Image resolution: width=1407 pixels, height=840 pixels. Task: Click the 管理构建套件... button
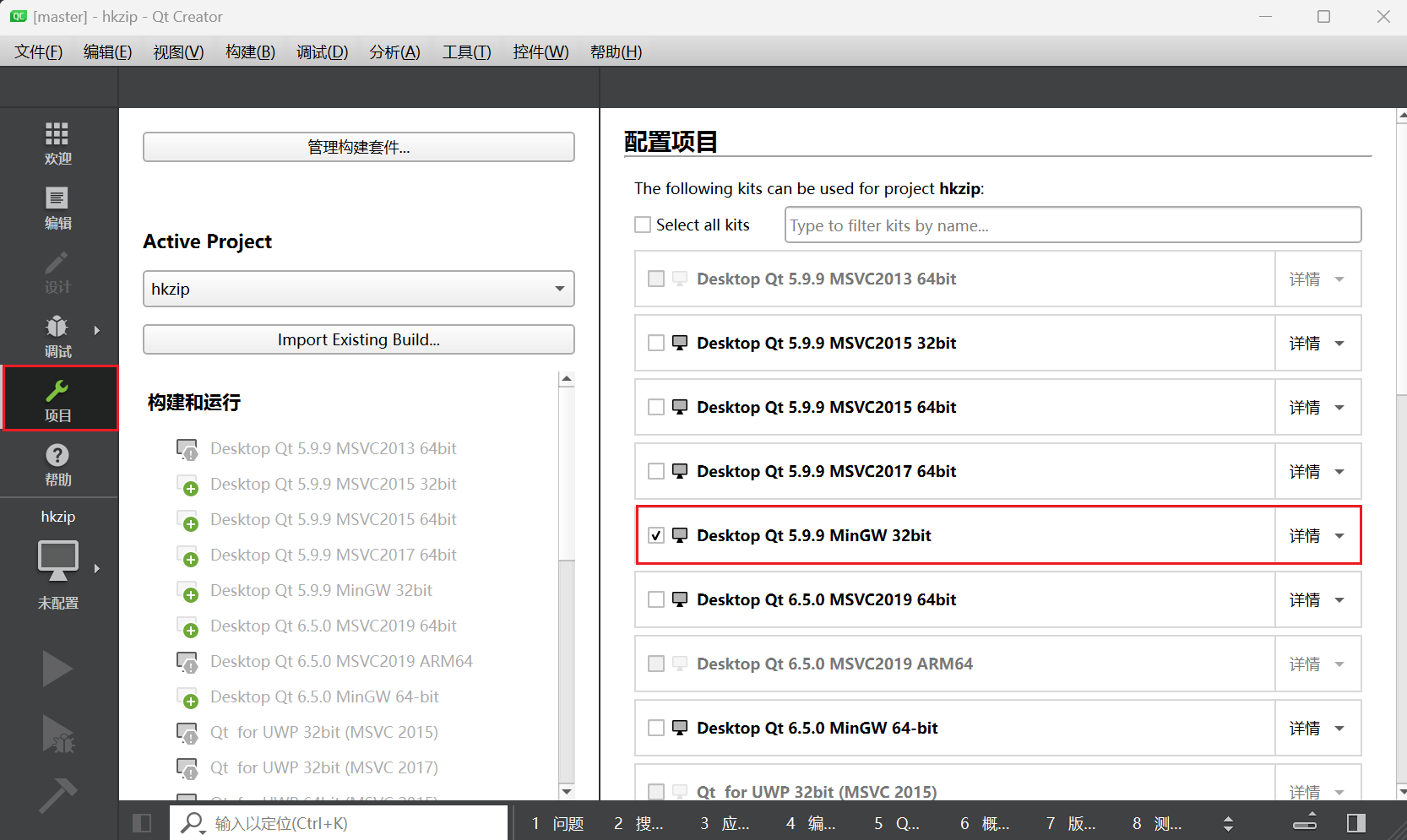359,147
